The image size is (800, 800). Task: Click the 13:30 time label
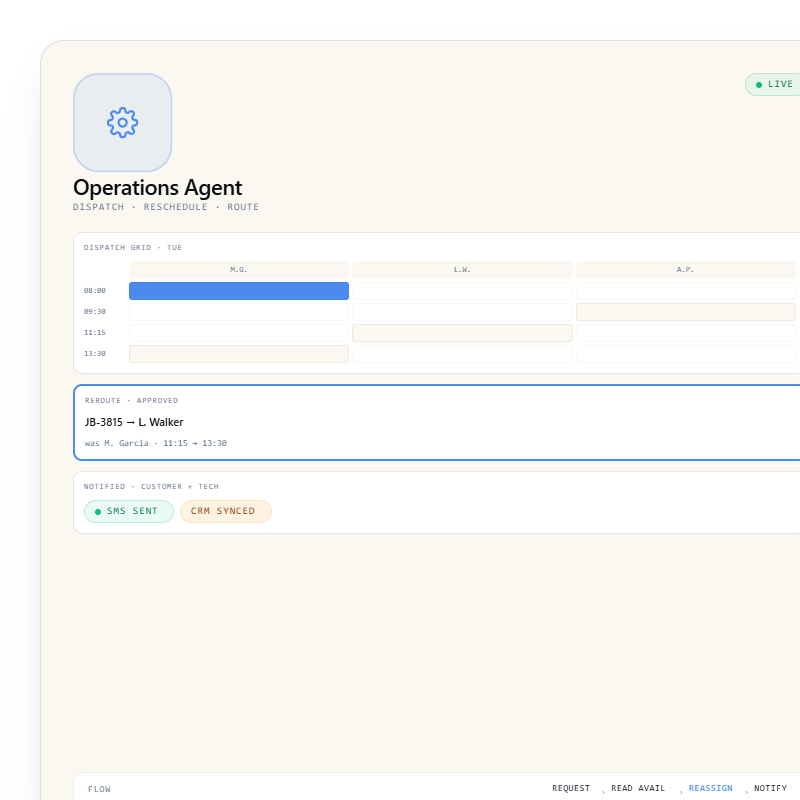[95, 354]
